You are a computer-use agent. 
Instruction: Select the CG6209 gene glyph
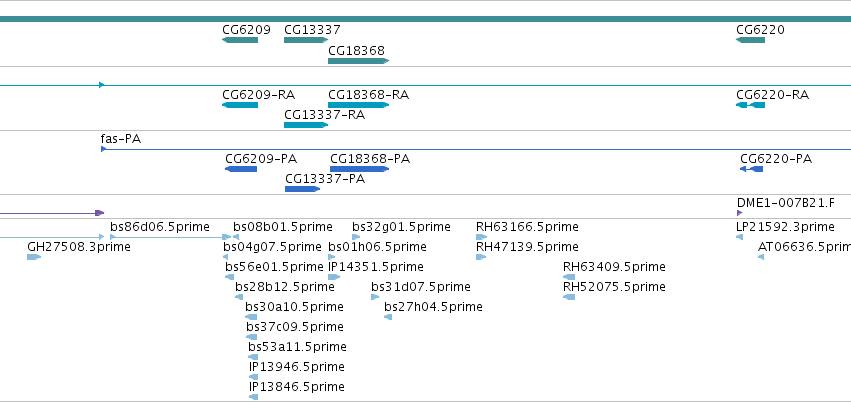[x=240, y=40]
